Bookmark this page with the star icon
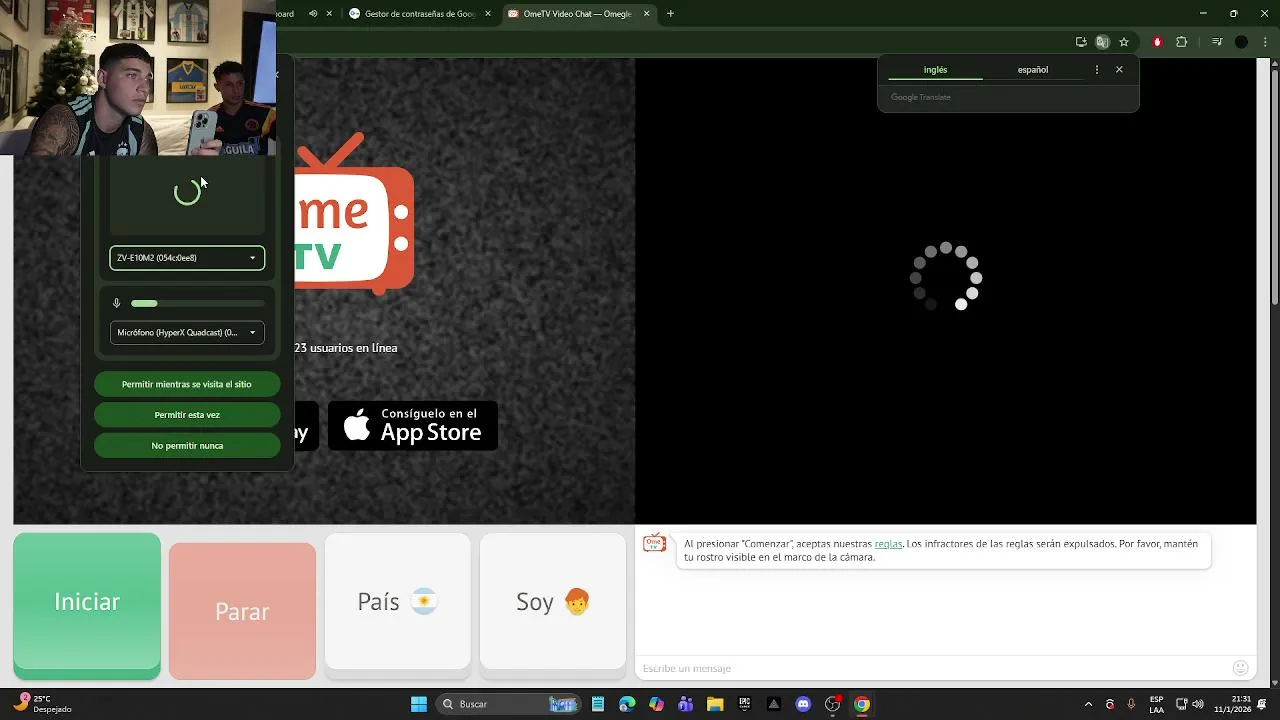Screen dimensions: 1280x720 click(1124, 42)
